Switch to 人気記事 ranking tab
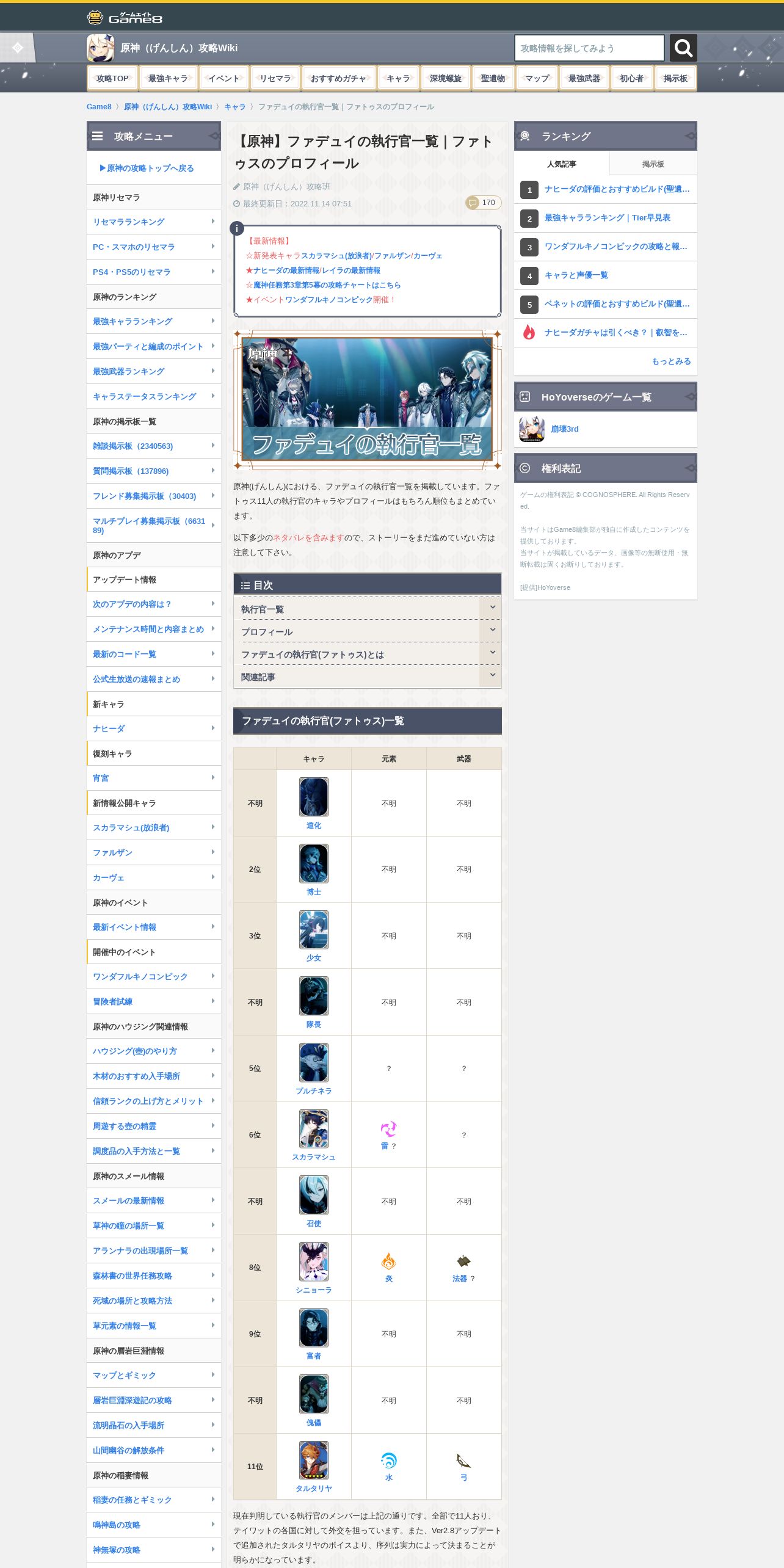 click(562, 164)
